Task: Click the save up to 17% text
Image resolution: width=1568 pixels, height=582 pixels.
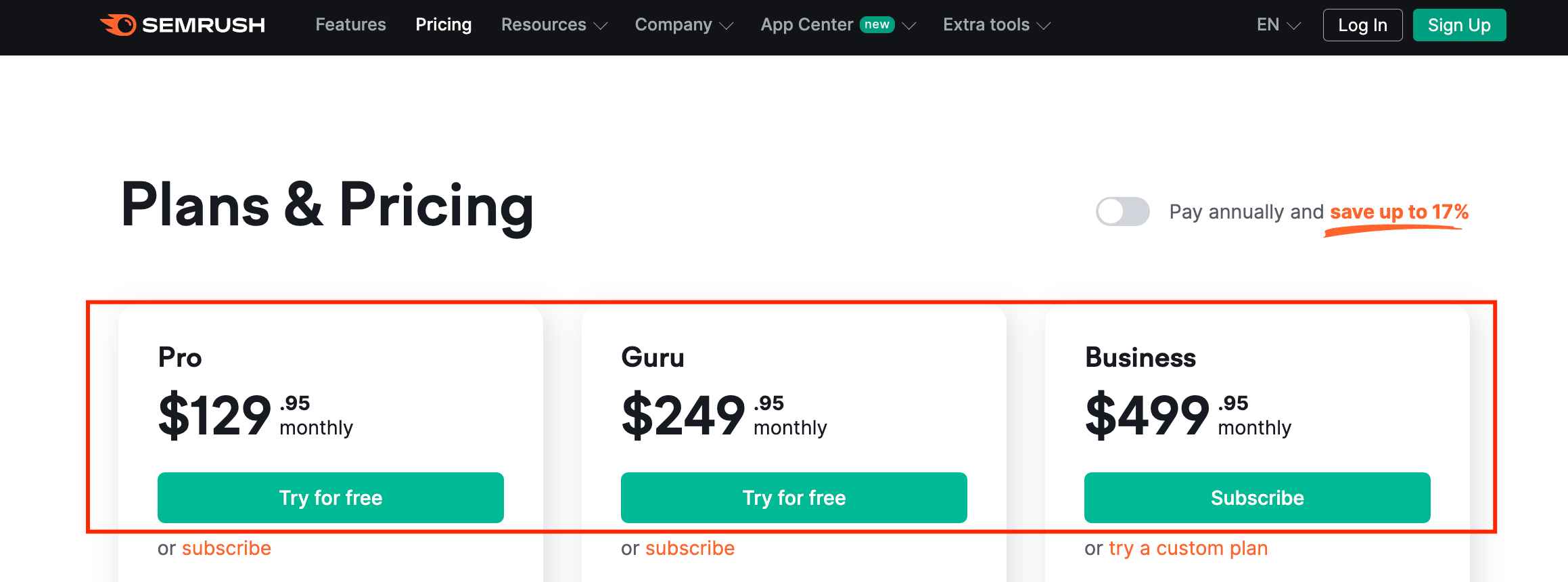Action: 1399,212
